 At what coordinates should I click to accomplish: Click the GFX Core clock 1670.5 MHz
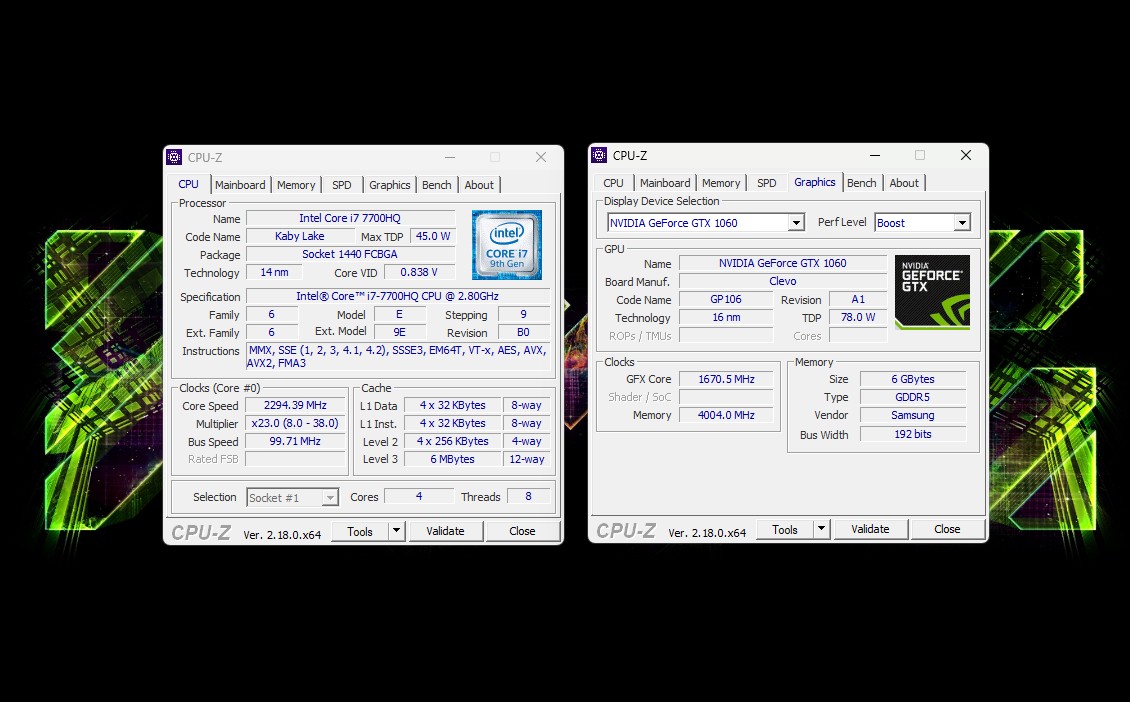(x=726, y=379)
